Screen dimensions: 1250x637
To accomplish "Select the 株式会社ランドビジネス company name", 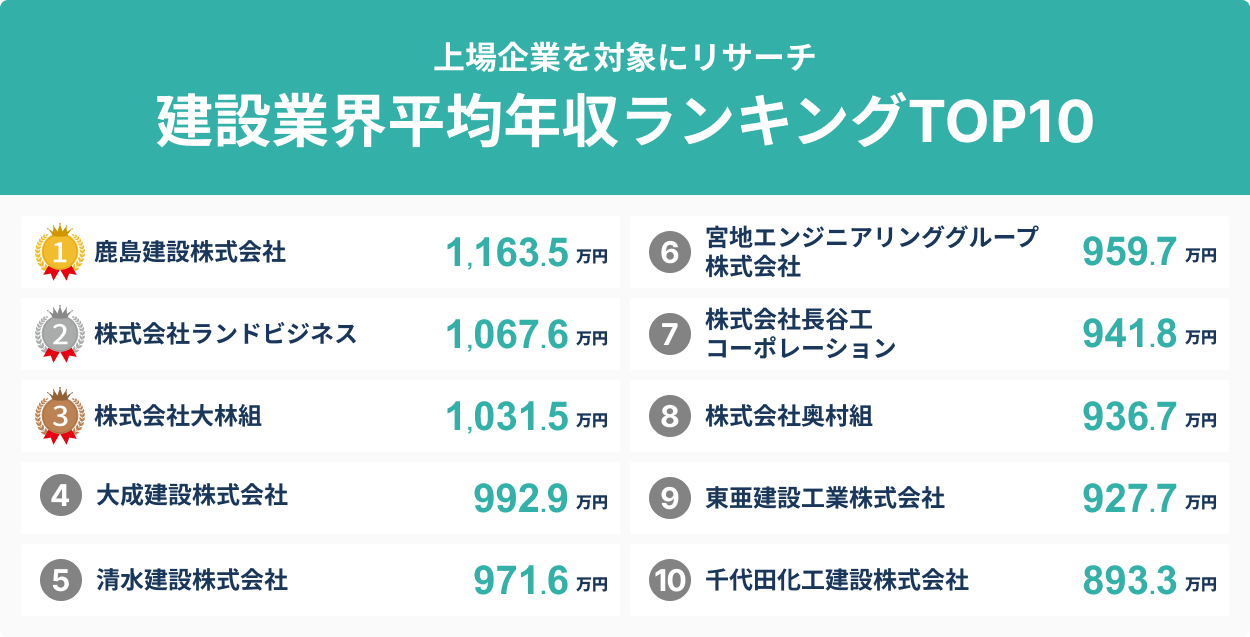I will pos(225,334).
